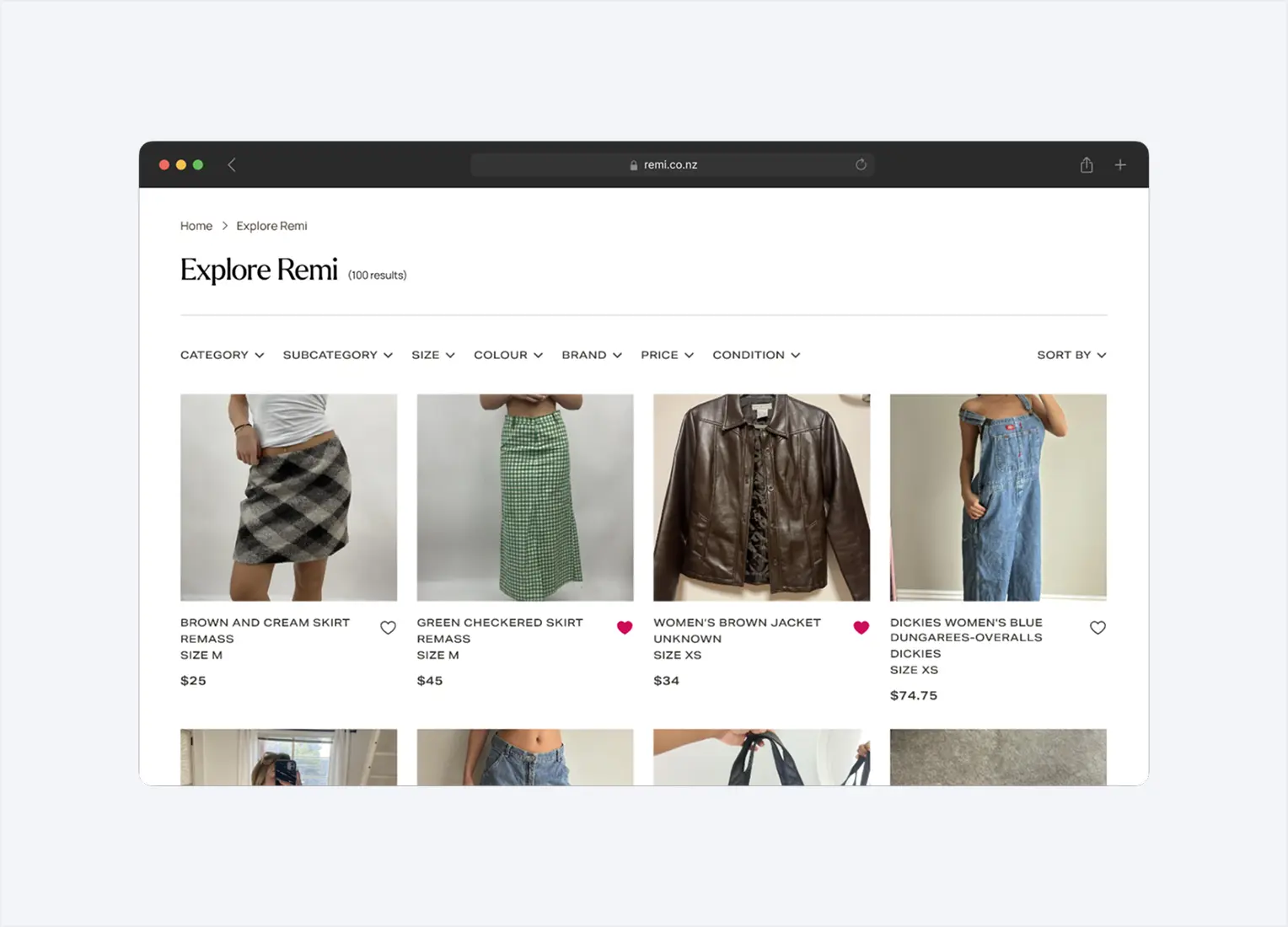This screenshot has width=1288, height=927.
Task: Expand the Subcategory filter
Action: (x=338, y=355)
